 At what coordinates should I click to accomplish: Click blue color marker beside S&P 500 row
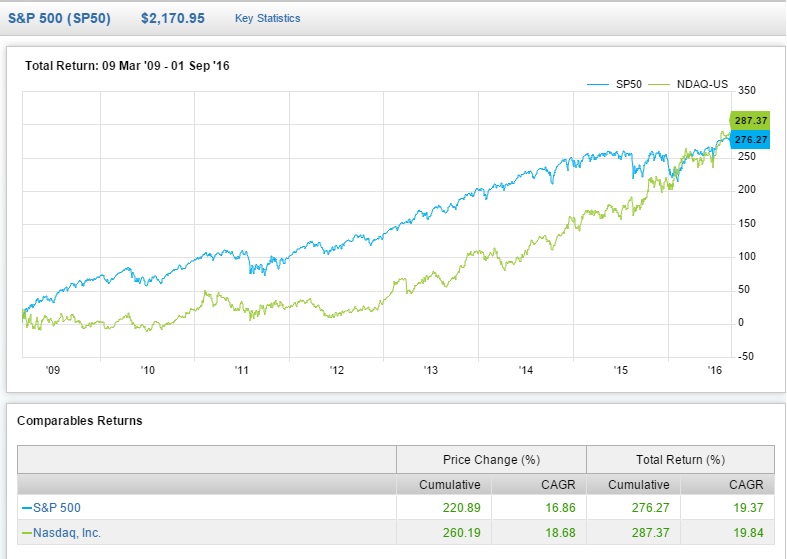point(26,508)
